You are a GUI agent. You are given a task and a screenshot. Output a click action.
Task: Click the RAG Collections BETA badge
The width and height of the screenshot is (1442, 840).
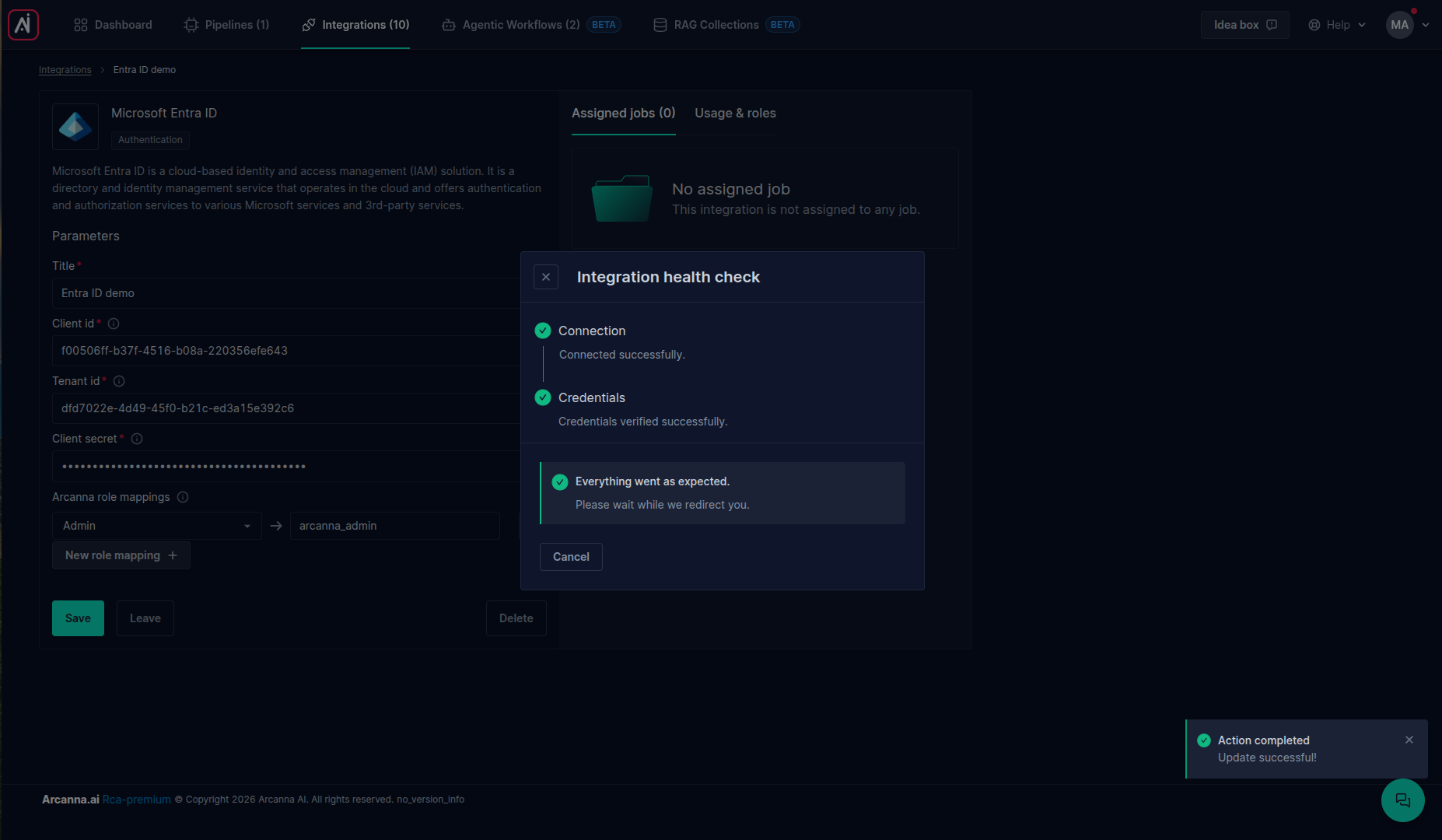(x=782, y=25)
